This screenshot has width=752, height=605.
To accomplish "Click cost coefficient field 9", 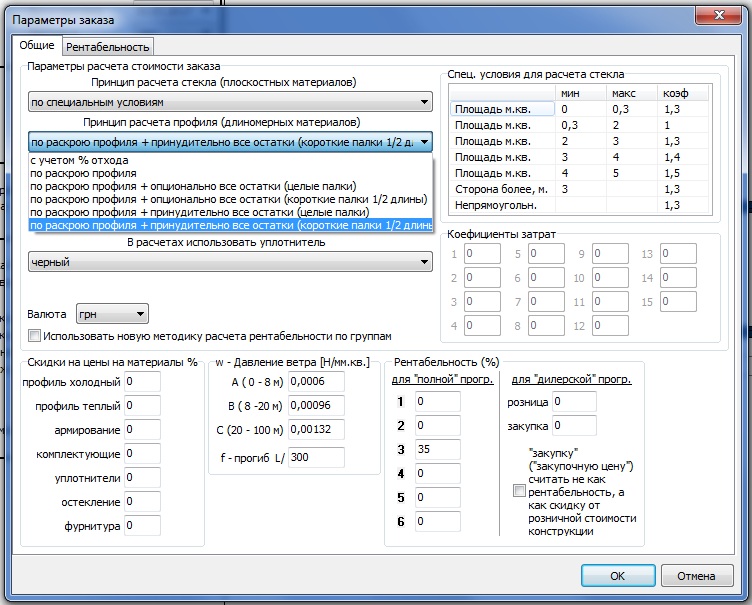I will (x=610, y=253).
